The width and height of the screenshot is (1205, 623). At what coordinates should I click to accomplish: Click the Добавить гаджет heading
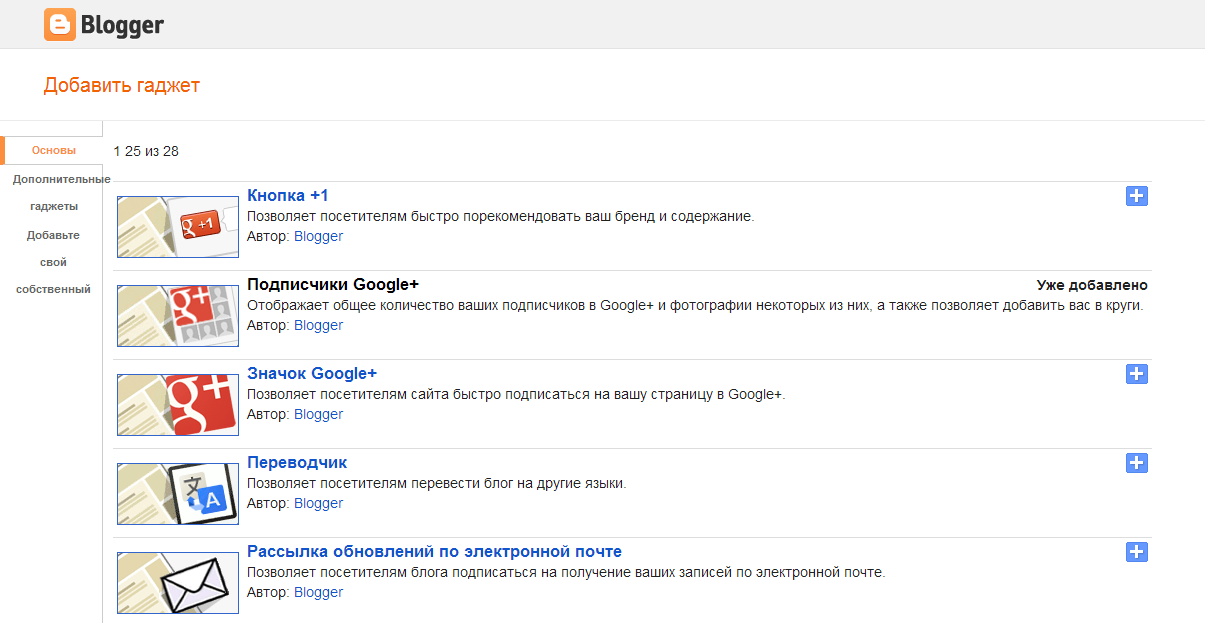(x=122, y=85)
